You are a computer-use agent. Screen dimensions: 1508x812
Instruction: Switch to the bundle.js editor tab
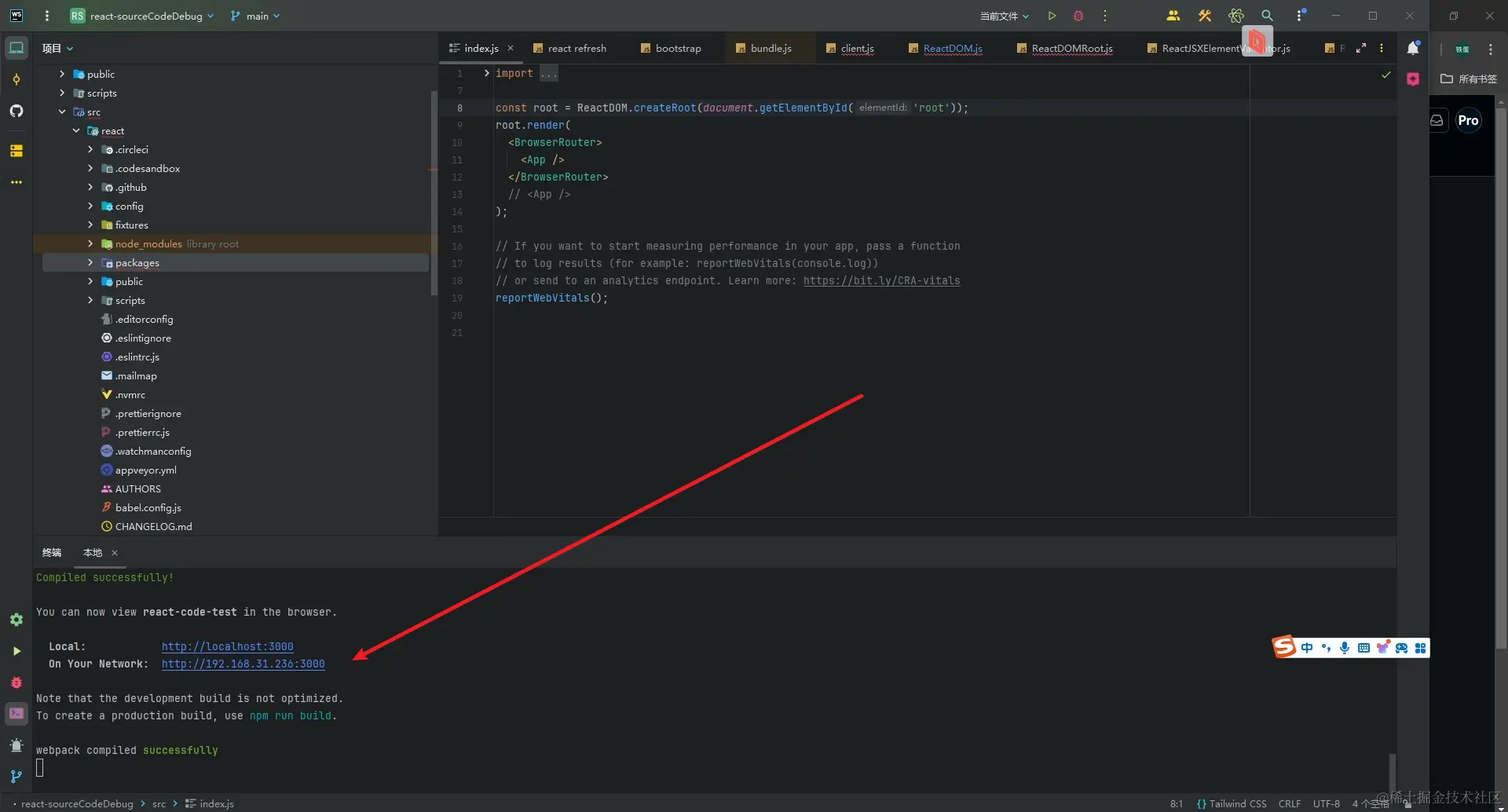pyautogui.click(x=764, y=48)
